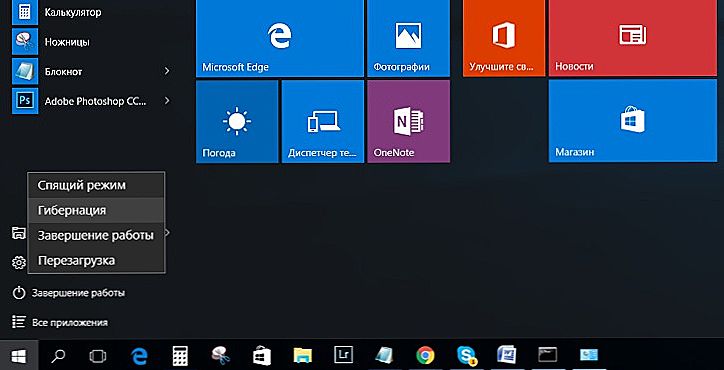Expand the arrow beside the Explorer entry
This screenshot has width=724, height=370.
tap(167, 232)
